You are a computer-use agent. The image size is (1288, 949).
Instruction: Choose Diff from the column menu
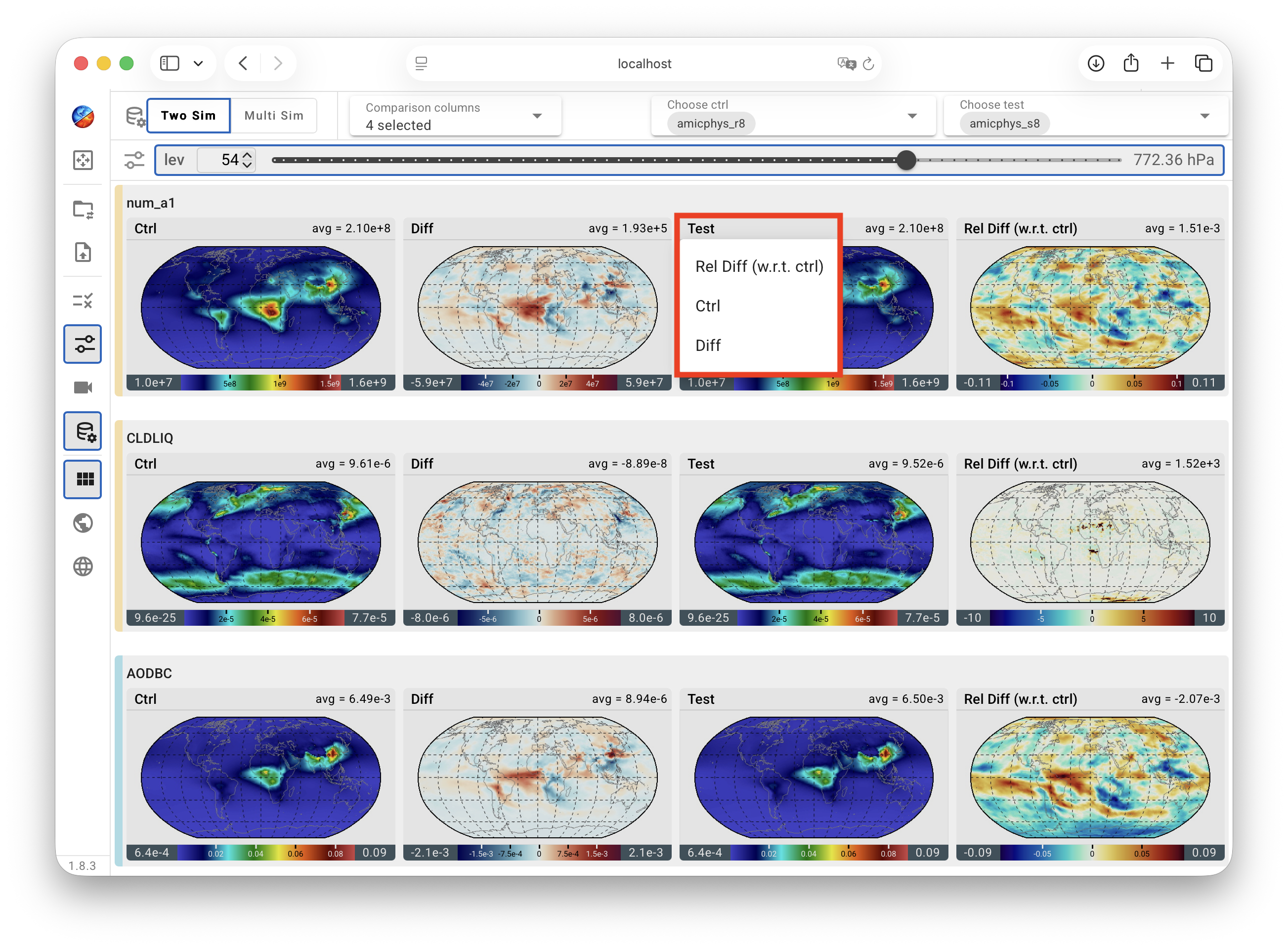(759, 346)
